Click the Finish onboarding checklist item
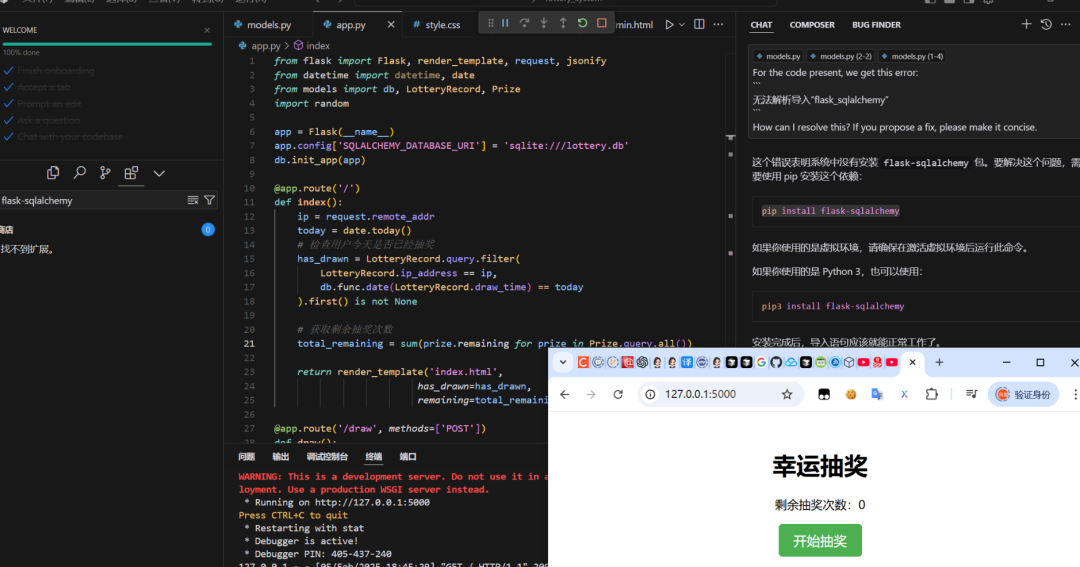 pyautogui.click(x=56, y=70)
